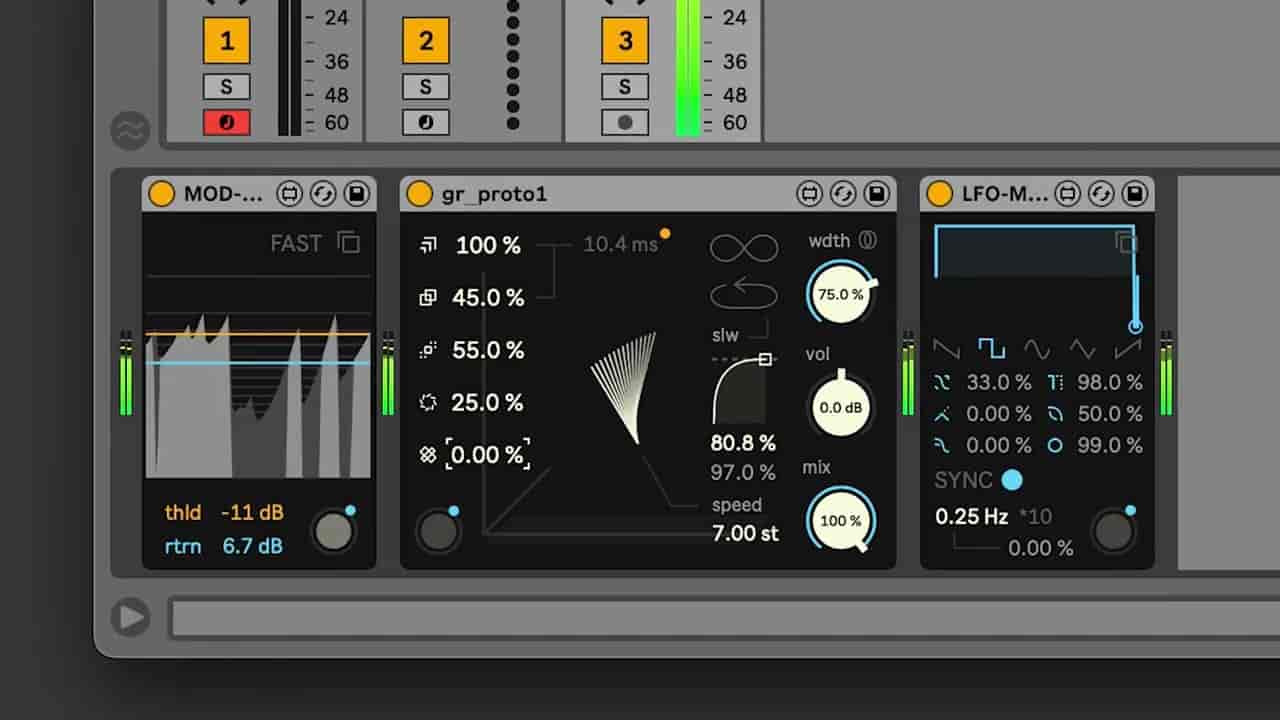Click the wdth knob showing 75.0 %
1280x720 pixels.
(x=840, y=294)
